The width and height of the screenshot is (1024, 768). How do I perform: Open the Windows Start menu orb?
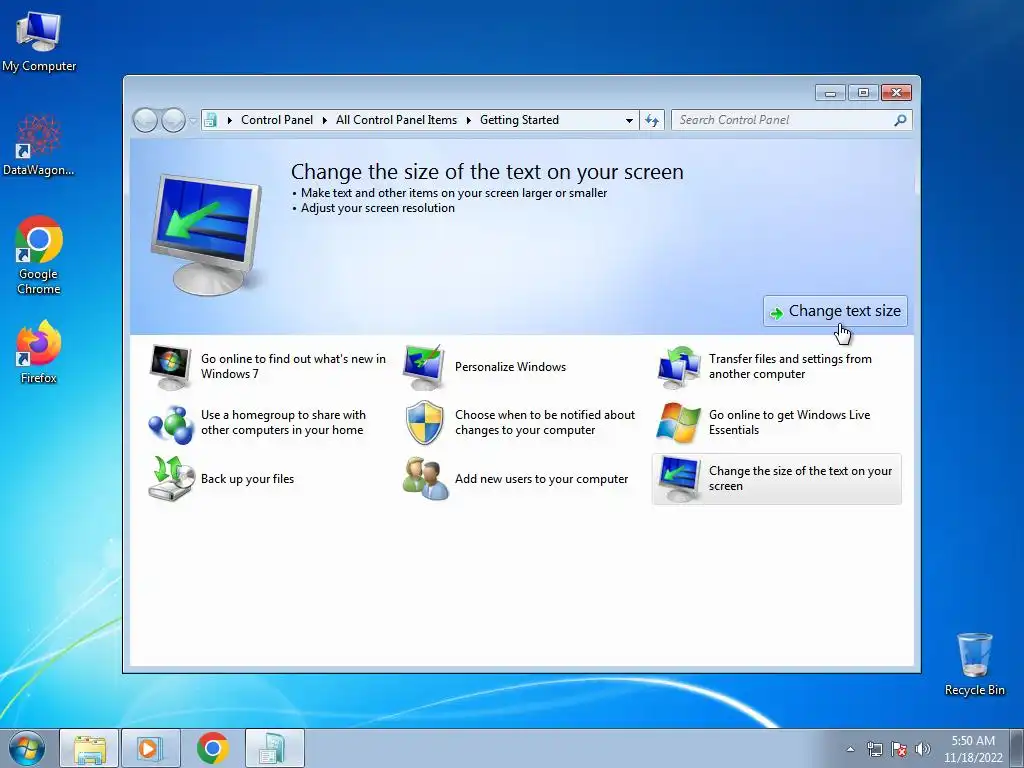pyautogui.click(x=27, y=748)
